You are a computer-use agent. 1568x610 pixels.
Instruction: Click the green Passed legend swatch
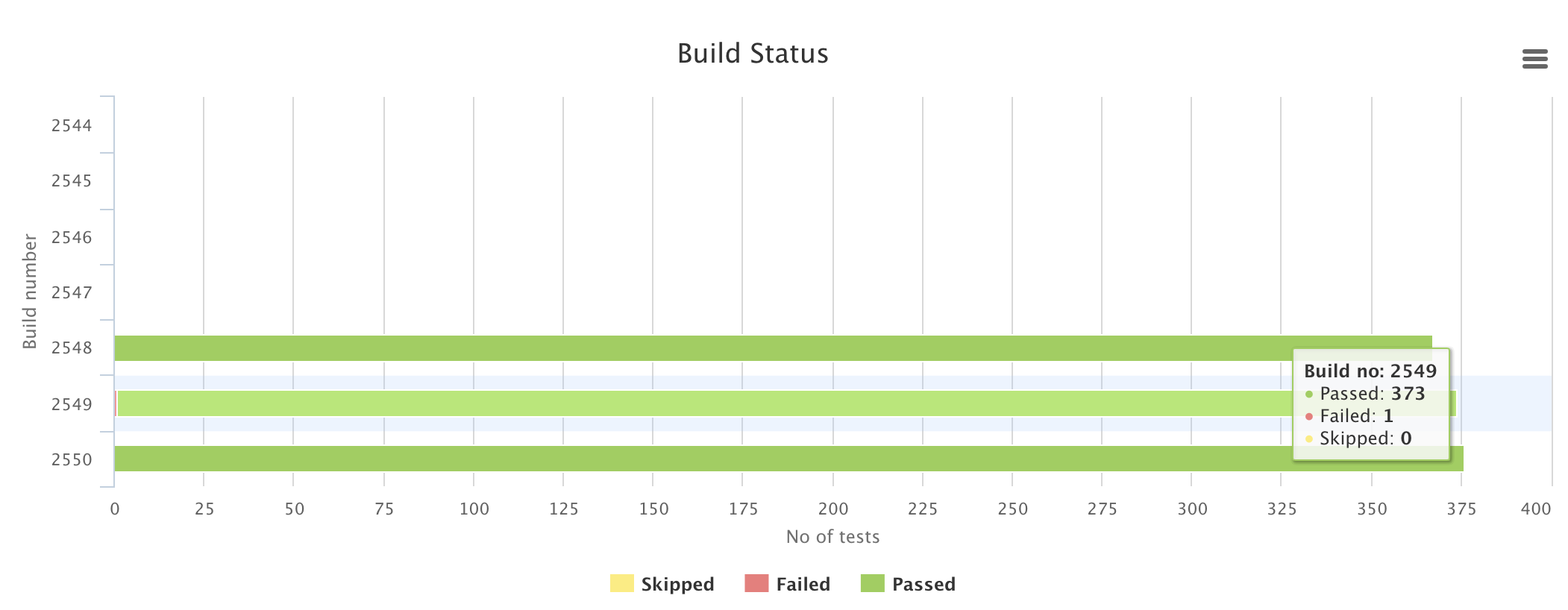pos(874,584)
